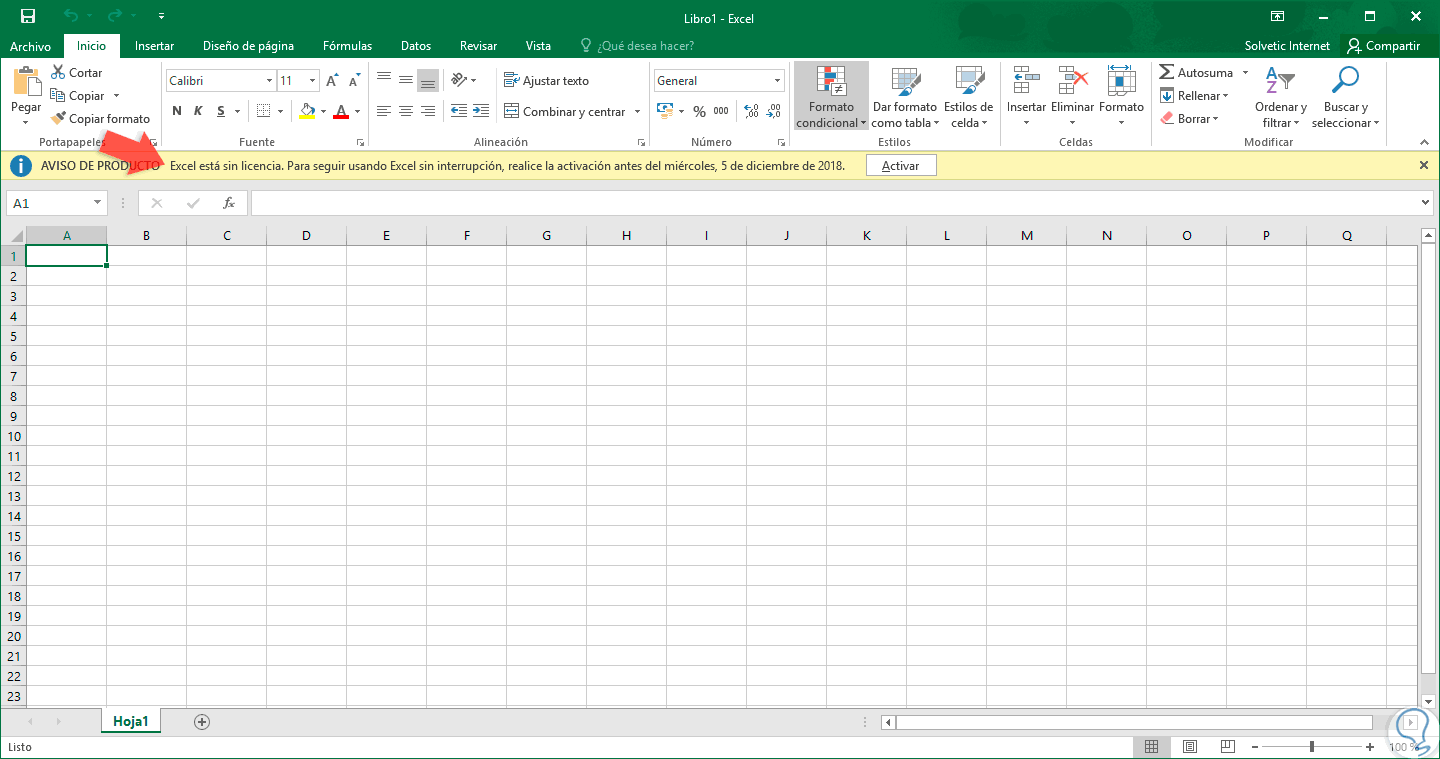
Task: Collapse the ribbon with the chevron
Action: [1424, 142]
